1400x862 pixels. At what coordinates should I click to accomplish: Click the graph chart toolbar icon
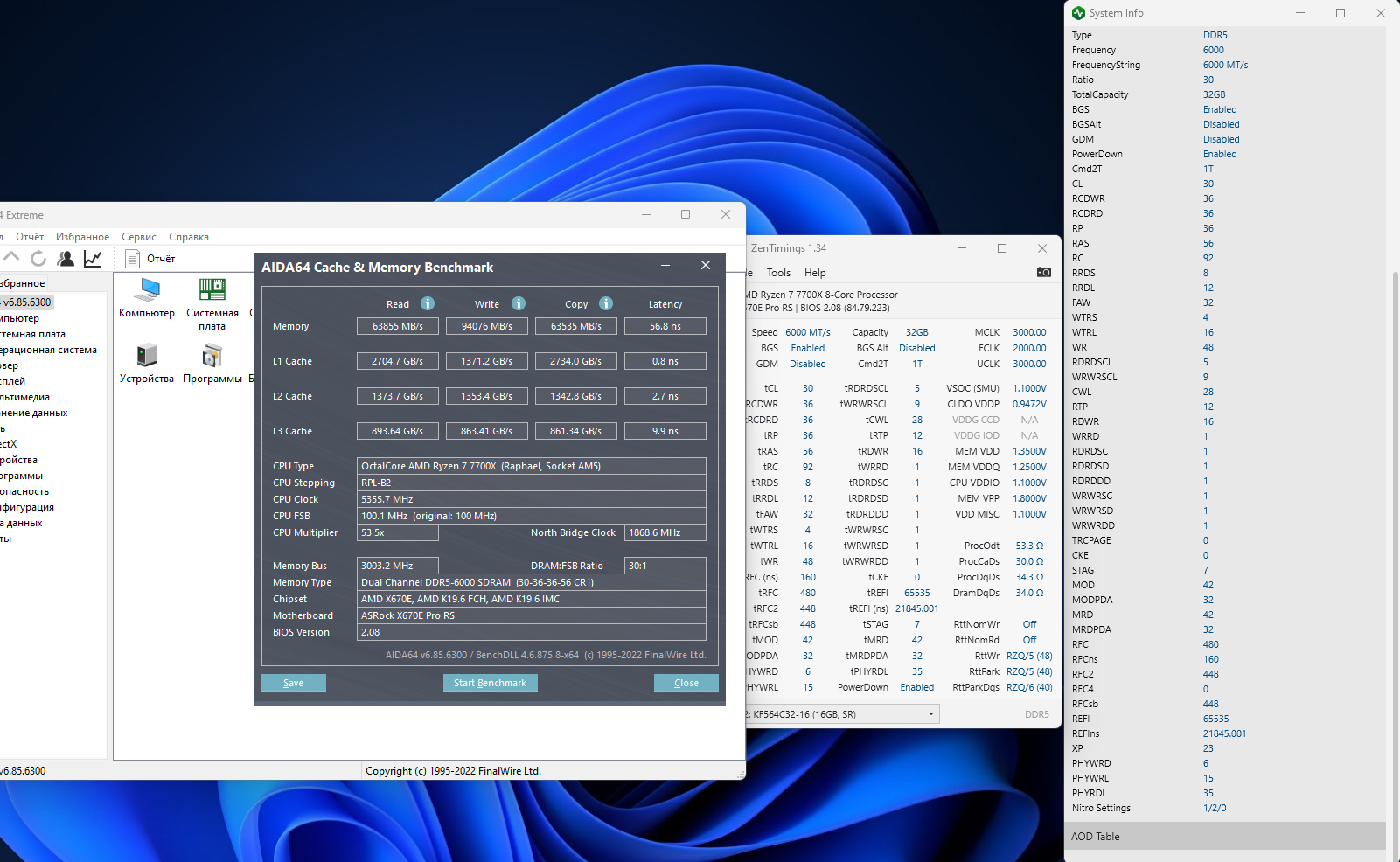coord(93,258)
